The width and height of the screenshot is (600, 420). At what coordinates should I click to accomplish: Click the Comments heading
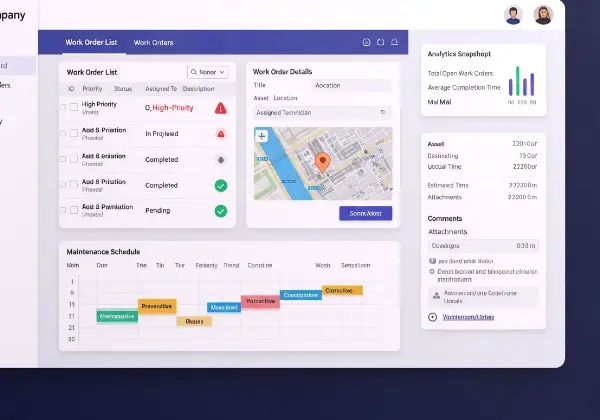445,218
